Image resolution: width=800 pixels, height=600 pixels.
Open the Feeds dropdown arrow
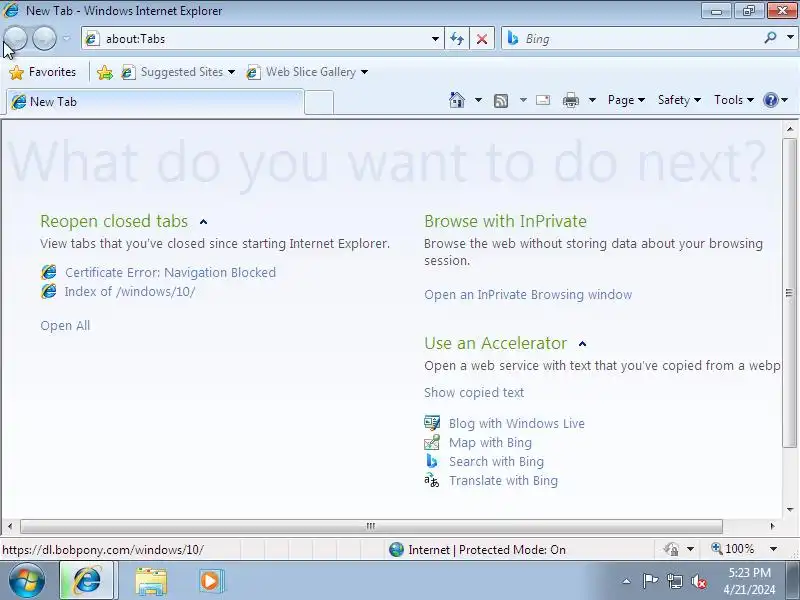click(523, 100)
